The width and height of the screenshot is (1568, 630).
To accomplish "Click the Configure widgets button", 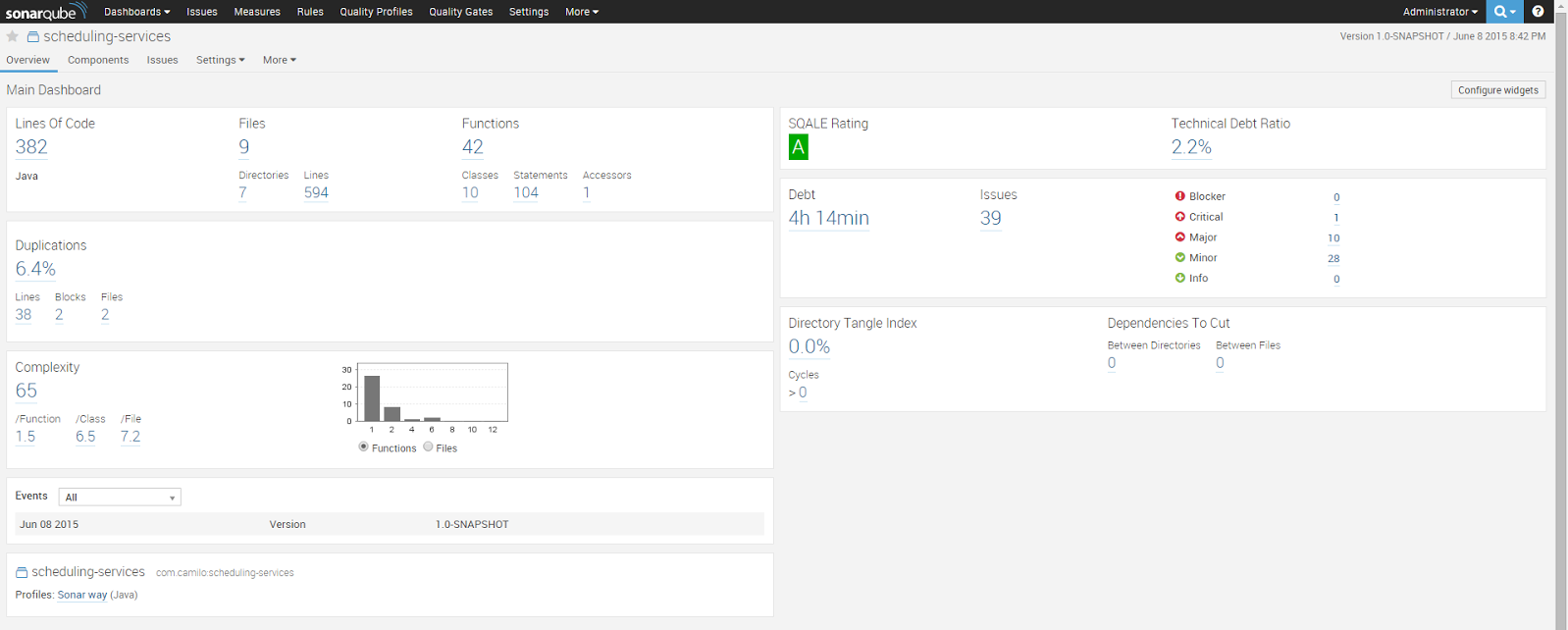I will pyautogui.click(x=1497, y=90).
